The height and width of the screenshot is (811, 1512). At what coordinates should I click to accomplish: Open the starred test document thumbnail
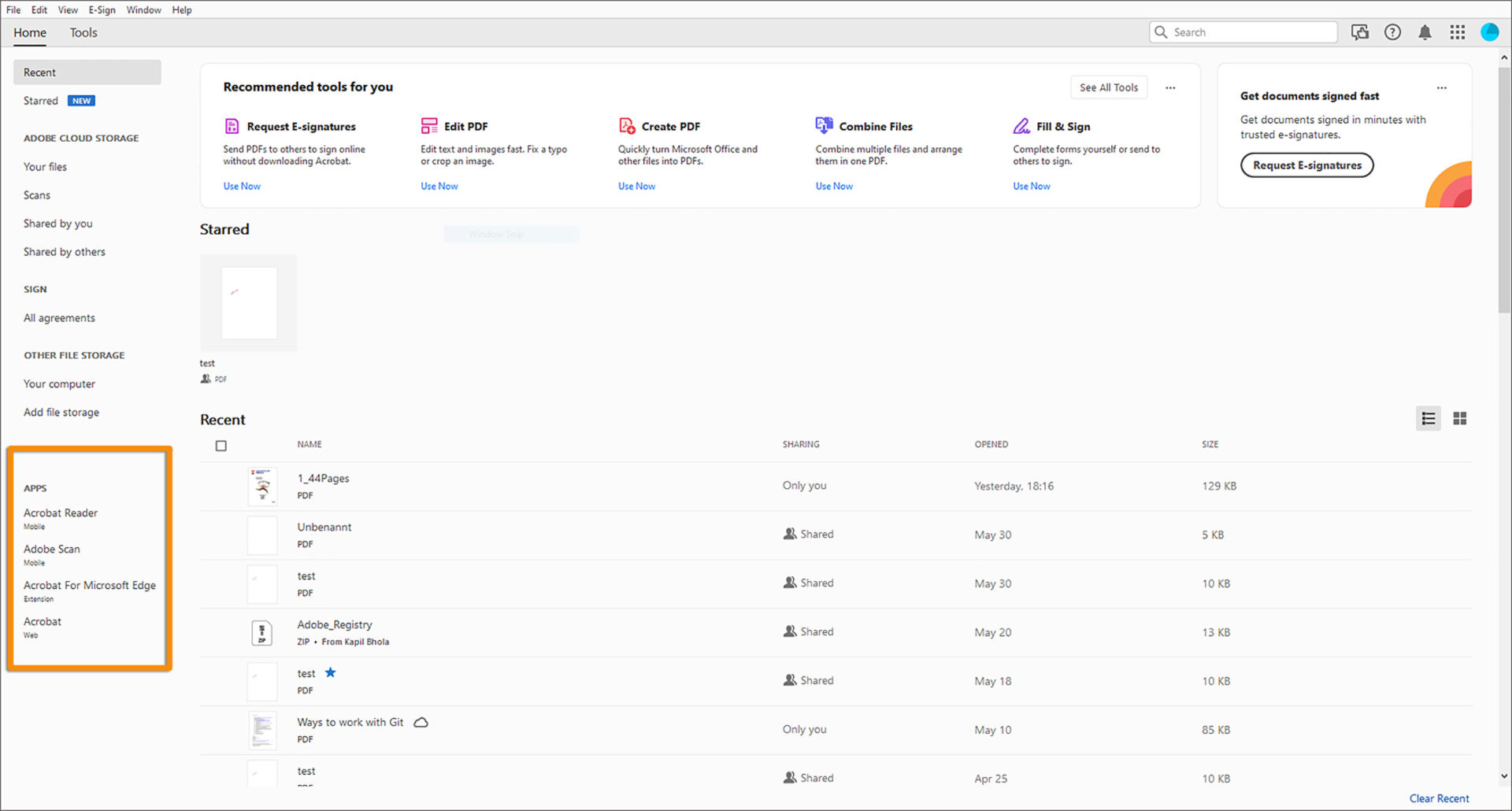pos(248,302)
